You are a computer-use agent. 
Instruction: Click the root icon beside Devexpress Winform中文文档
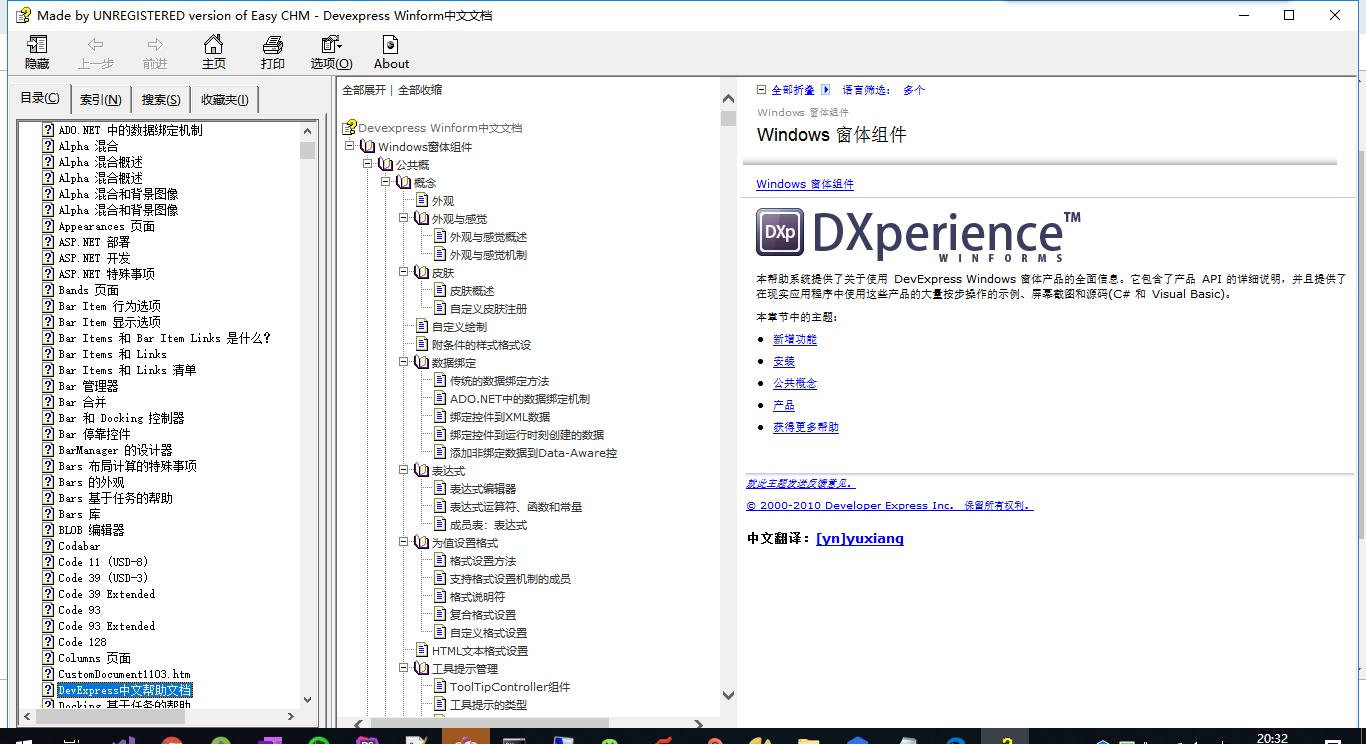(x=349, y=128)
